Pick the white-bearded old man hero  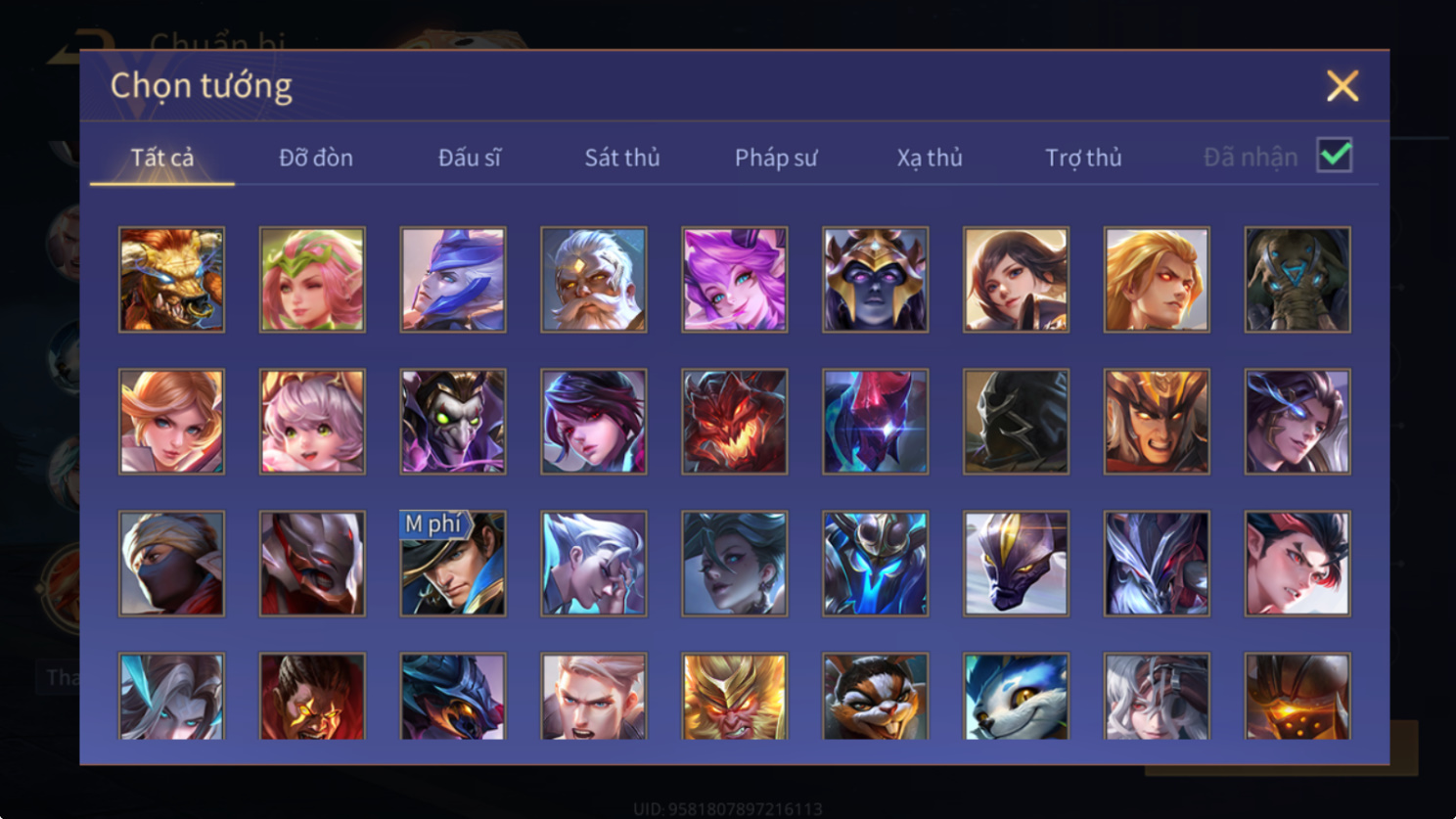[593, 280]
